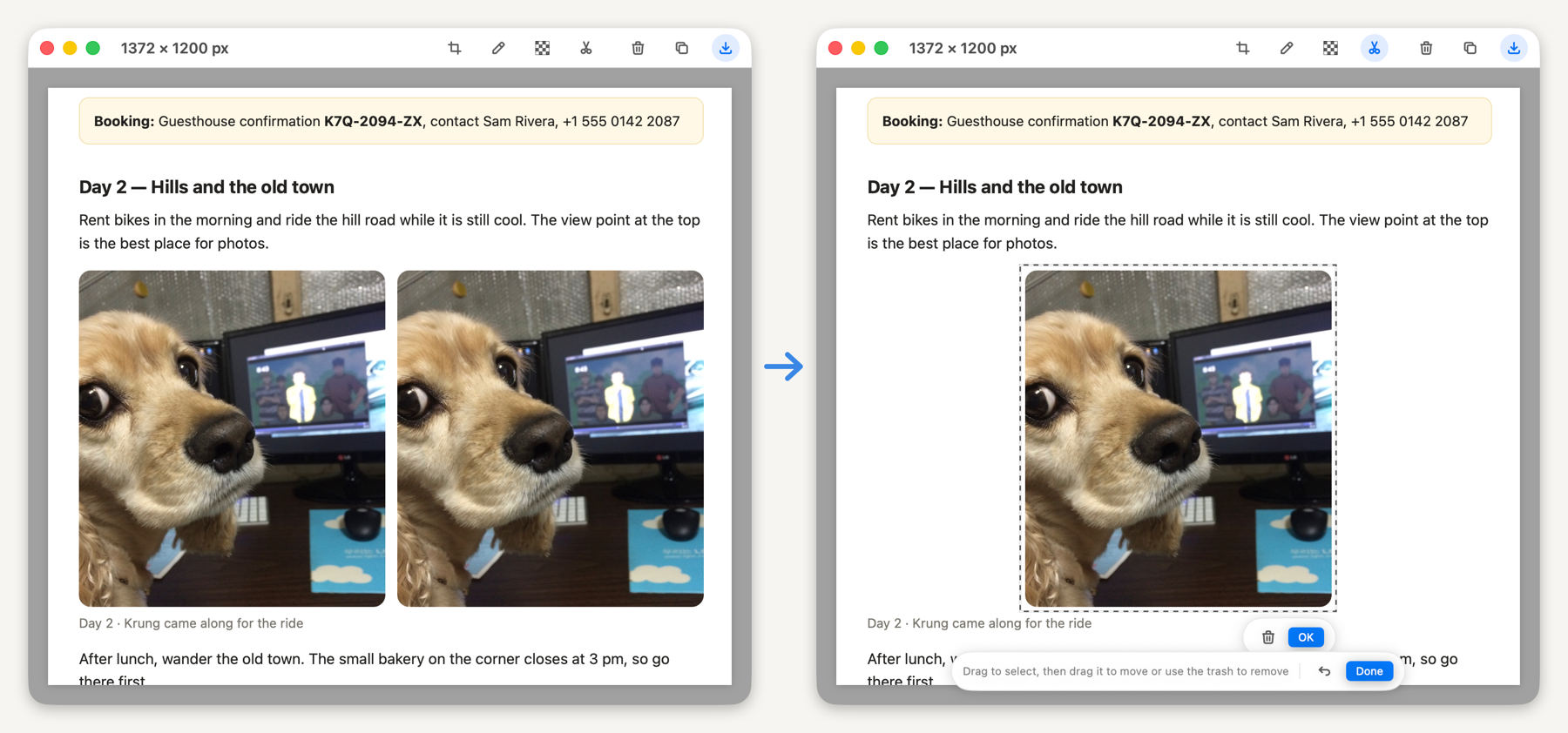Choose the pixelate checkerboard tool in left window
This screenshot has height=733, width=1568.
click(x=542, y=48)
